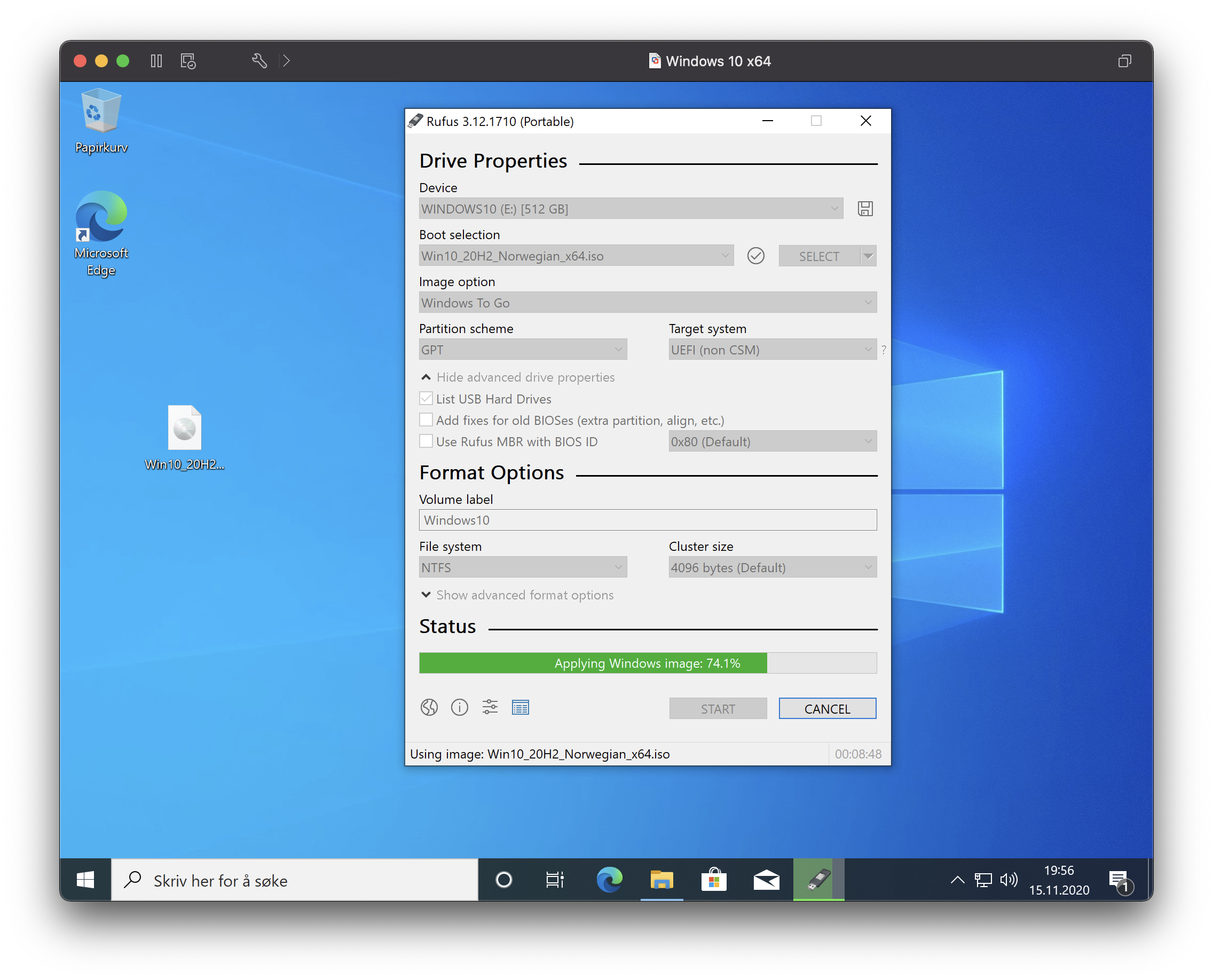Open Rufus settings sliders icon
Image resolution: width=1213 pixels, height=980 pixels.
pos(490,707)
